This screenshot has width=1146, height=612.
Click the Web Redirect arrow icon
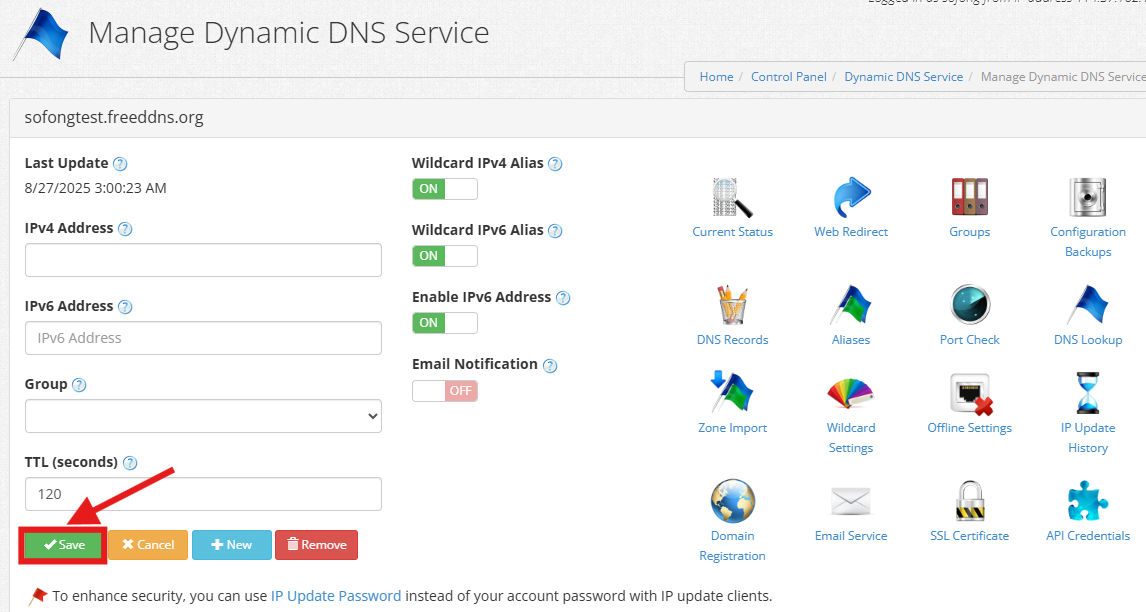coord(851,198)
